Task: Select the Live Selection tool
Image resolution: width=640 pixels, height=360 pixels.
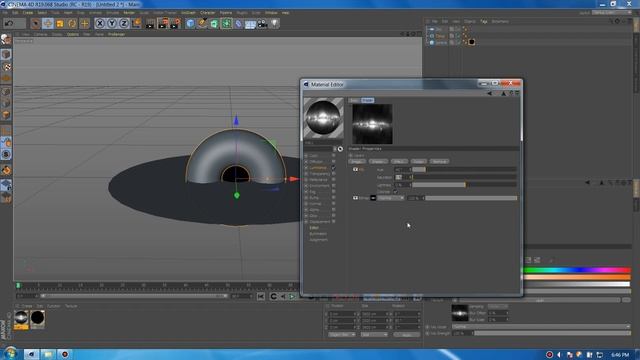Action: click(36, 24)
